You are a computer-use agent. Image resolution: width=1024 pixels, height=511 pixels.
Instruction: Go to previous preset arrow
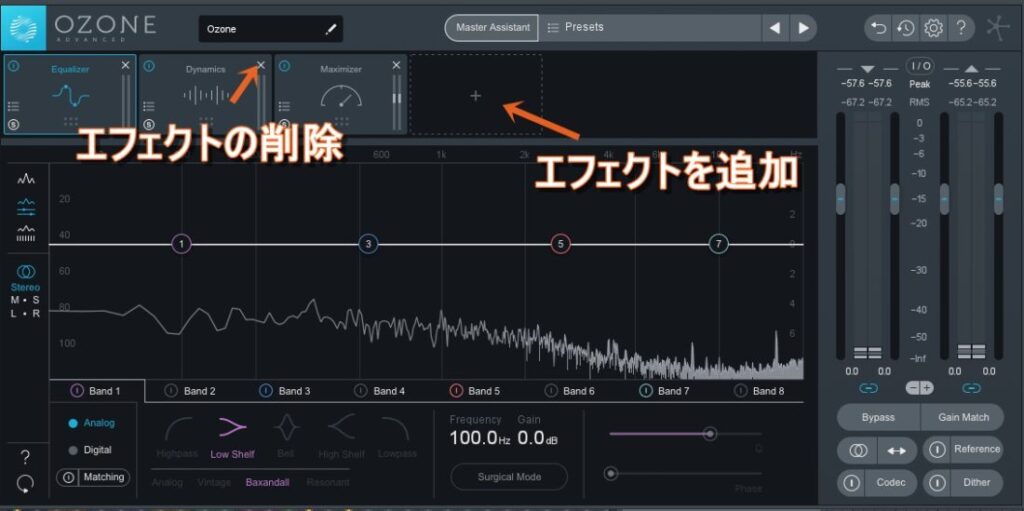[775, 28]
